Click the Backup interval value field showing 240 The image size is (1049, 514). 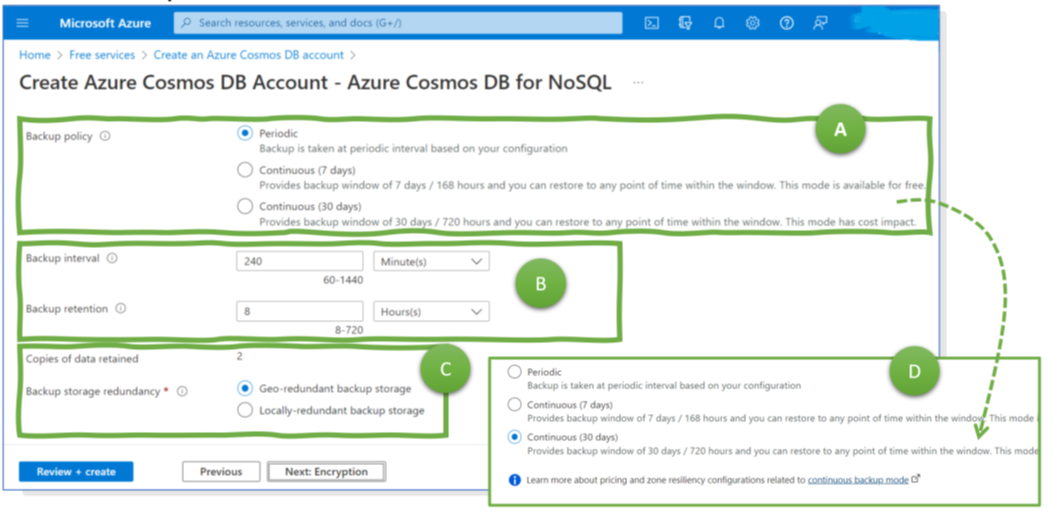[x=300, y=262]
